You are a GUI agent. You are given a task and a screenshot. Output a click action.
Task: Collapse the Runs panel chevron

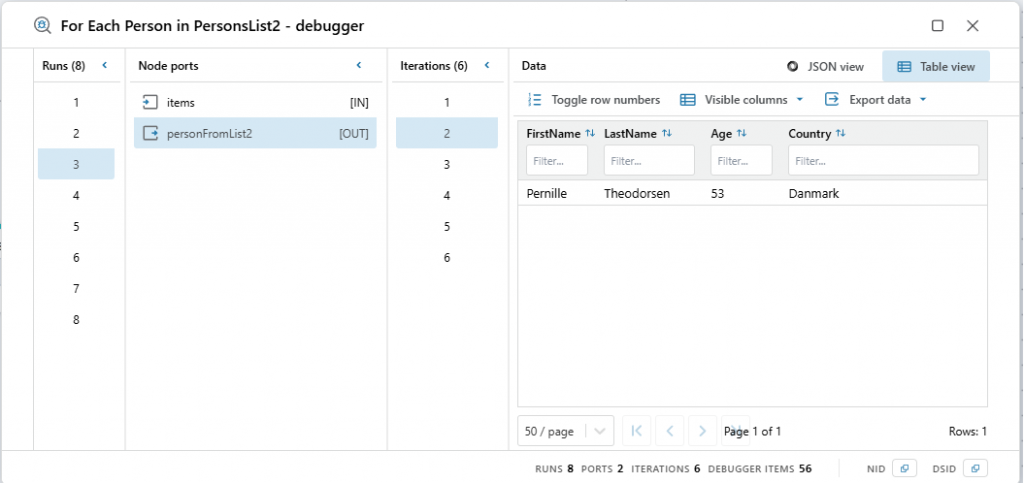click(x=104, y=66)
